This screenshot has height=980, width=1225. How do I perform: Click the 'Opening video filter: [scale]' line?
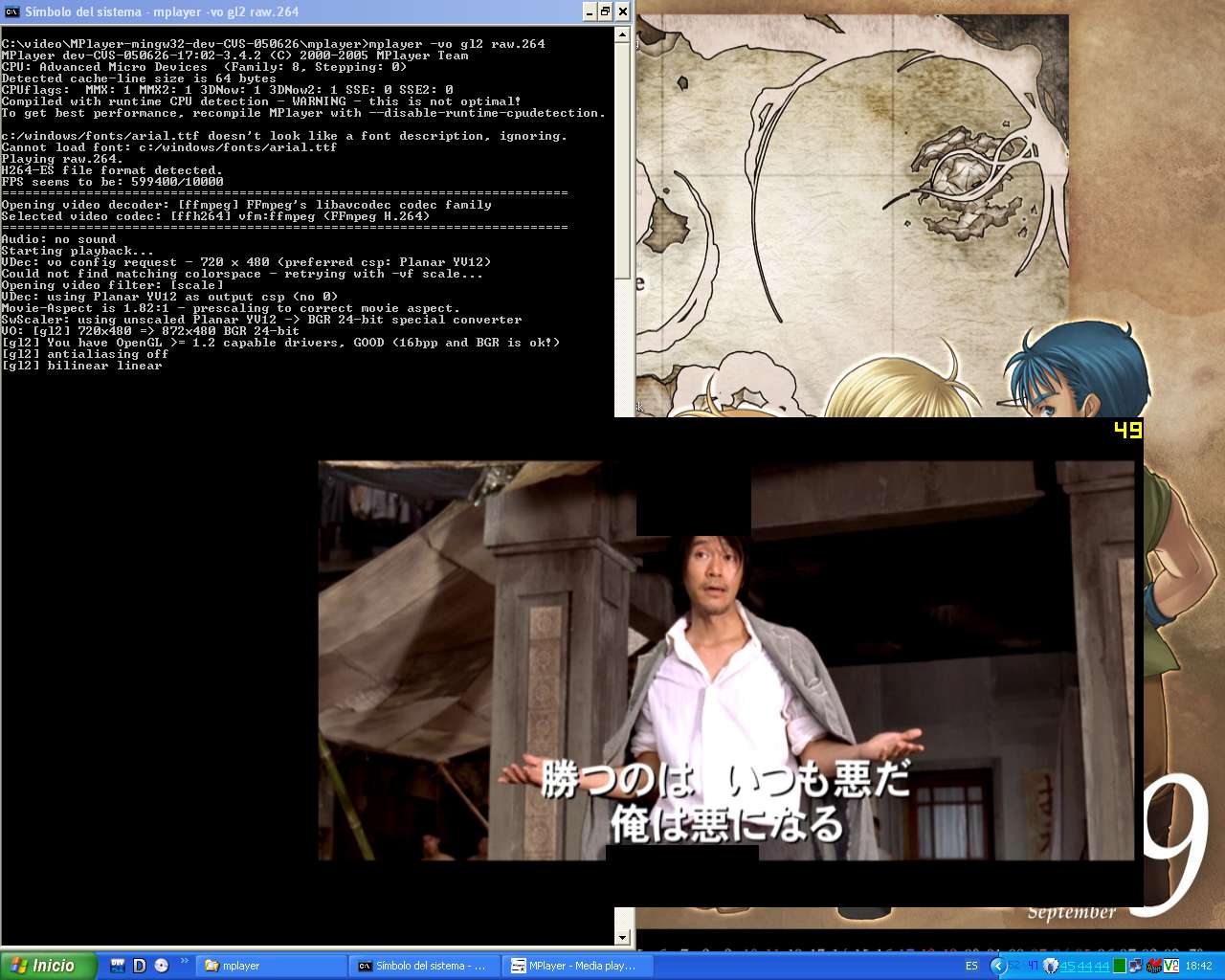112,285
